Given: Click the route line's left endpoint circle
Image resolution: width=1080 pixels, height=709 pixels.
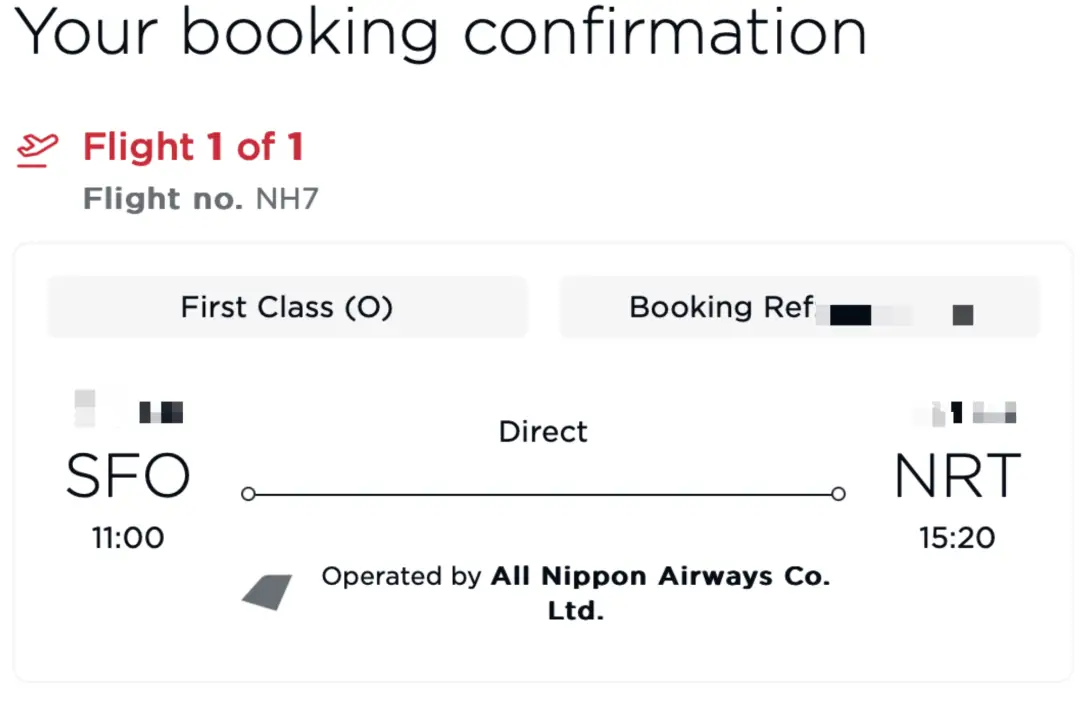Looking at the screenshot, I should (x=248, y=494).
